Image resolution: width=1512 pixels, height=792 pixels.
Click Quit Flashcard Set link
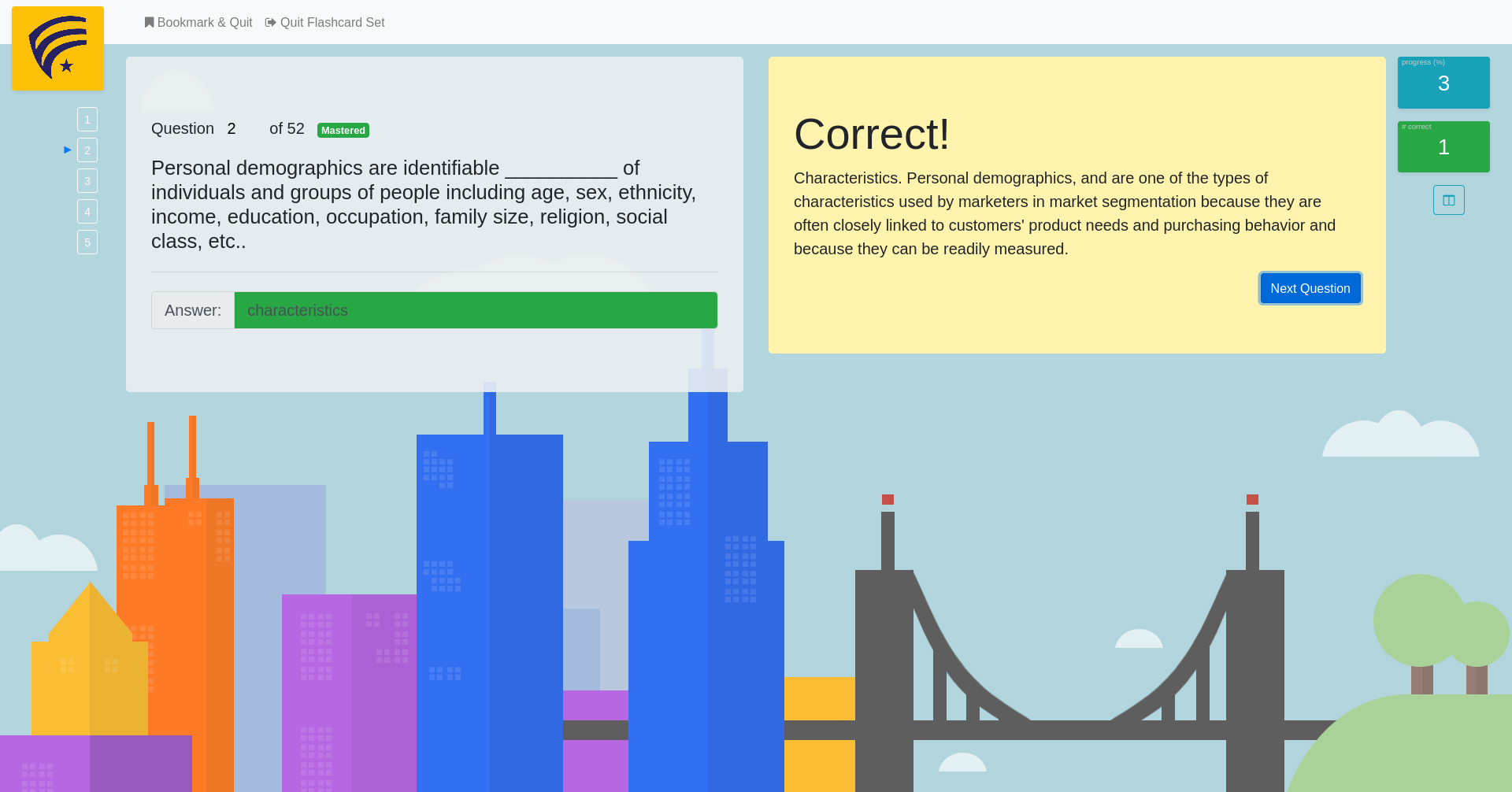click(325, 22)
